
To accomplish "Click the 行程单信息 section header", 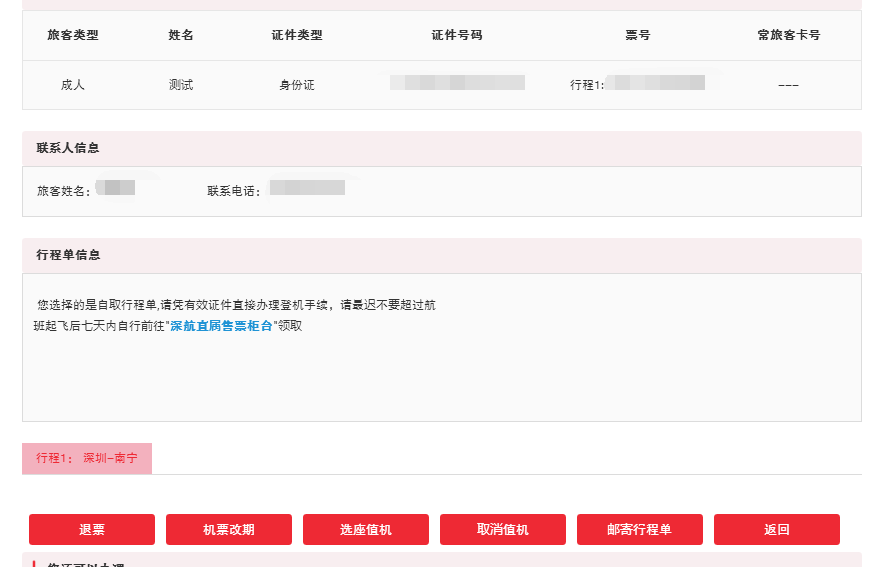I will pyautogui.click(x=68, y=255).
